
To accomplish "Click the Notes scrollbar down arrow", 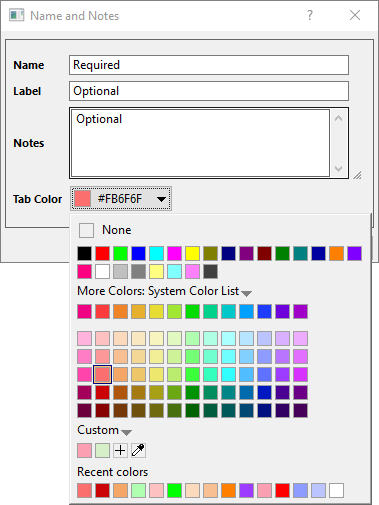I will tap(338, 169).
